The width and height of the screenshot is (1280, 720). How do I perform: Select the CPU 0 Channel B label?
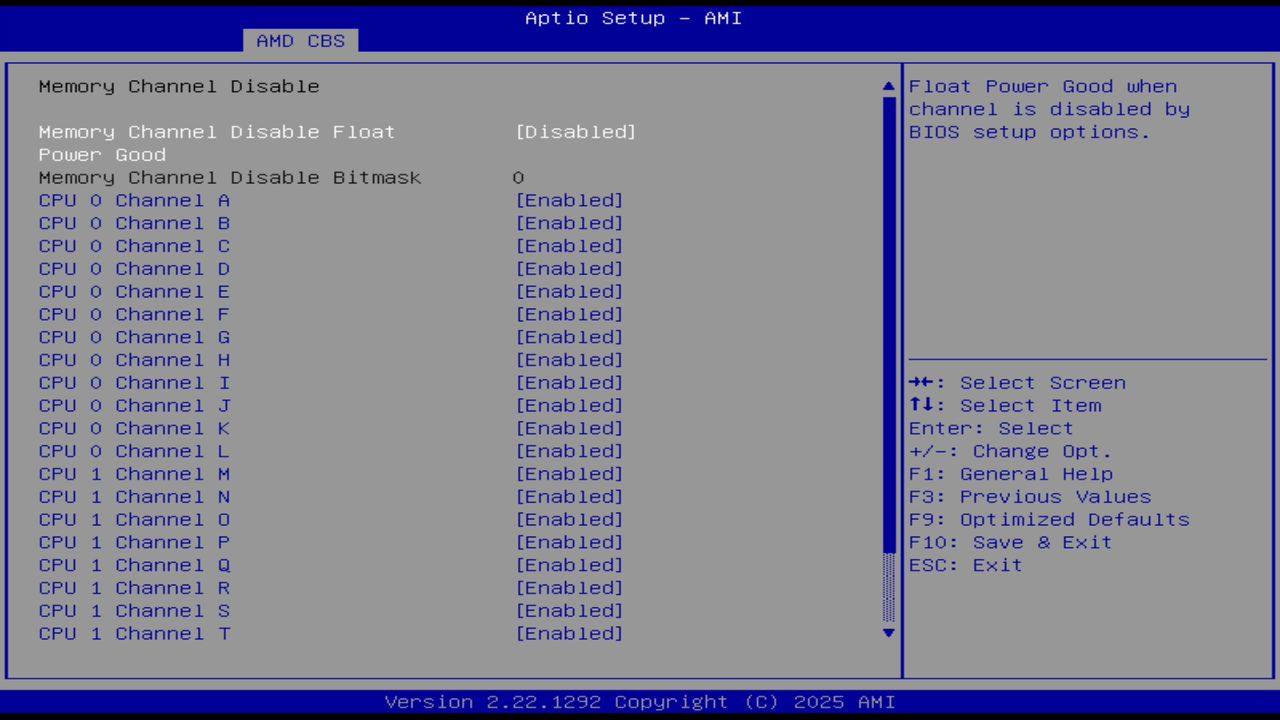coord(134,223)
